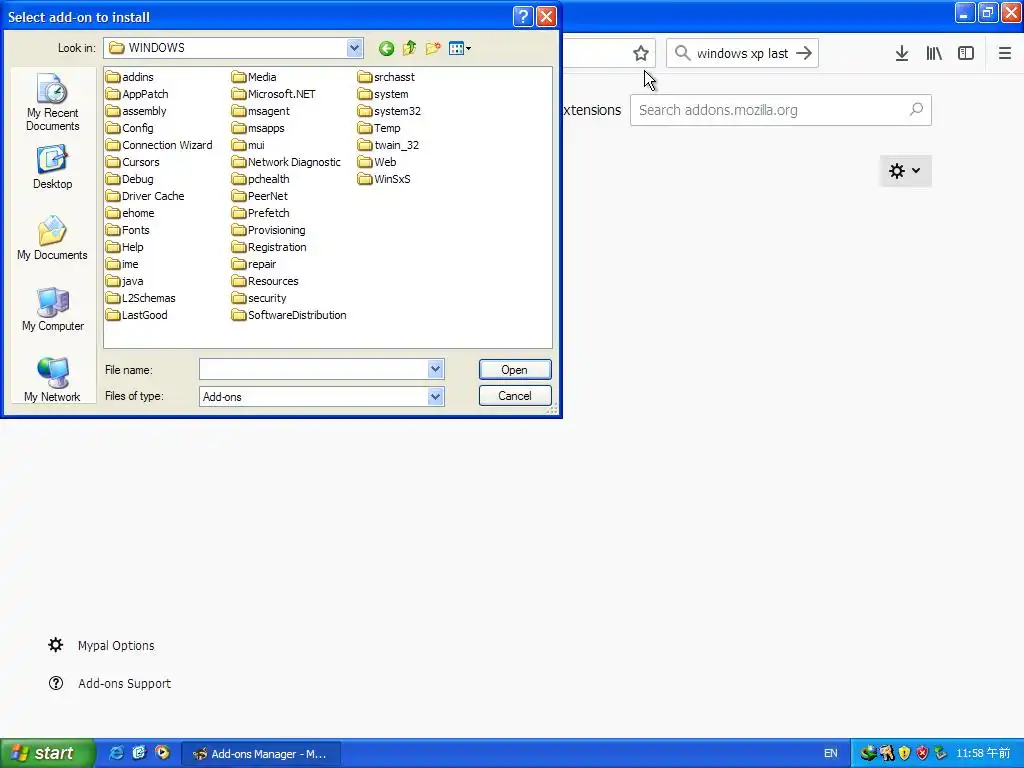Click the Windows start button

point(47,753)
